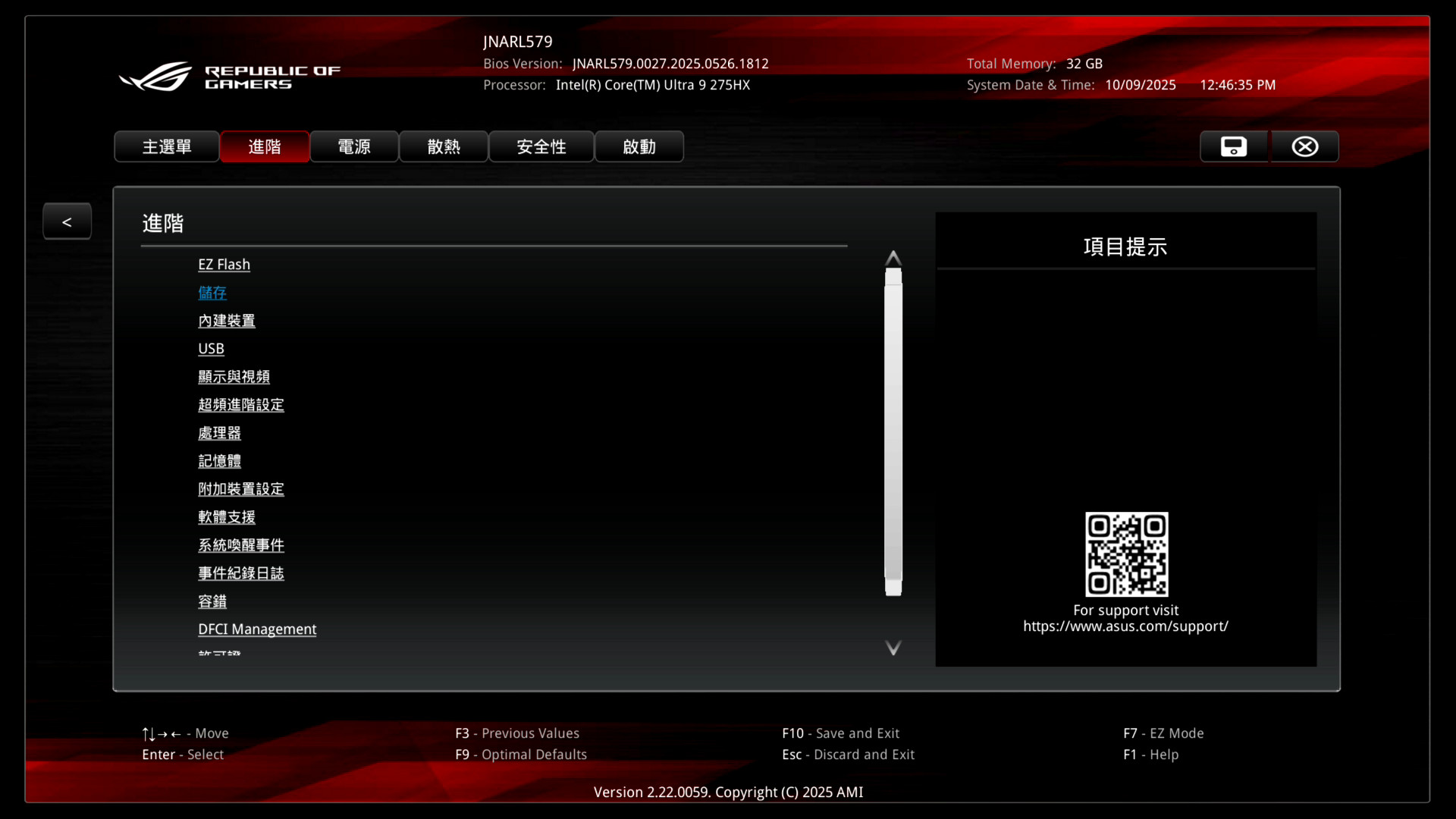The height and width of the screenshot is (819, 1456).
Task: Click the scroll up arrow
Action: [893, 258]
